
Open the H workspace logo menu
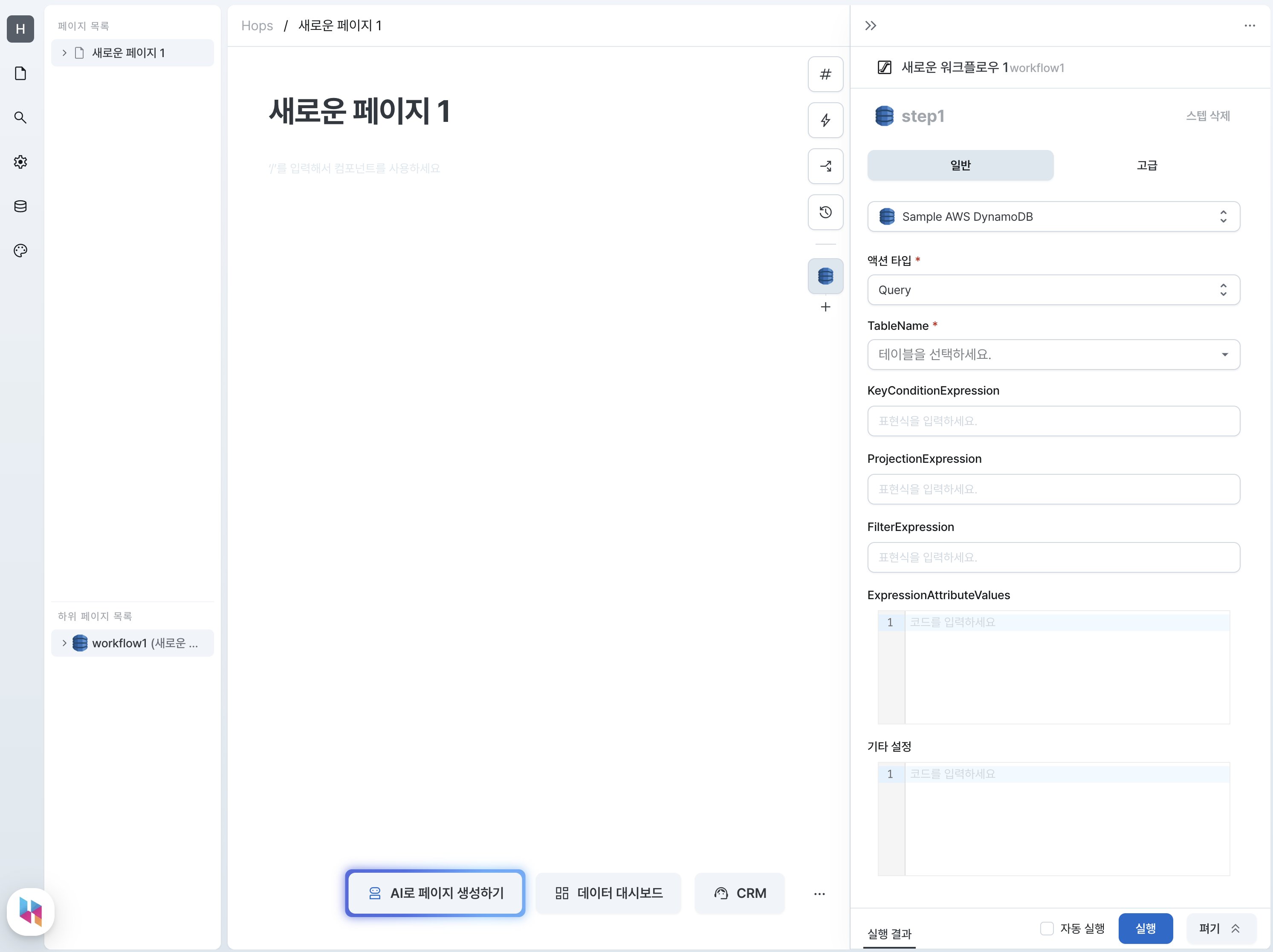click(x=20, y=29)
